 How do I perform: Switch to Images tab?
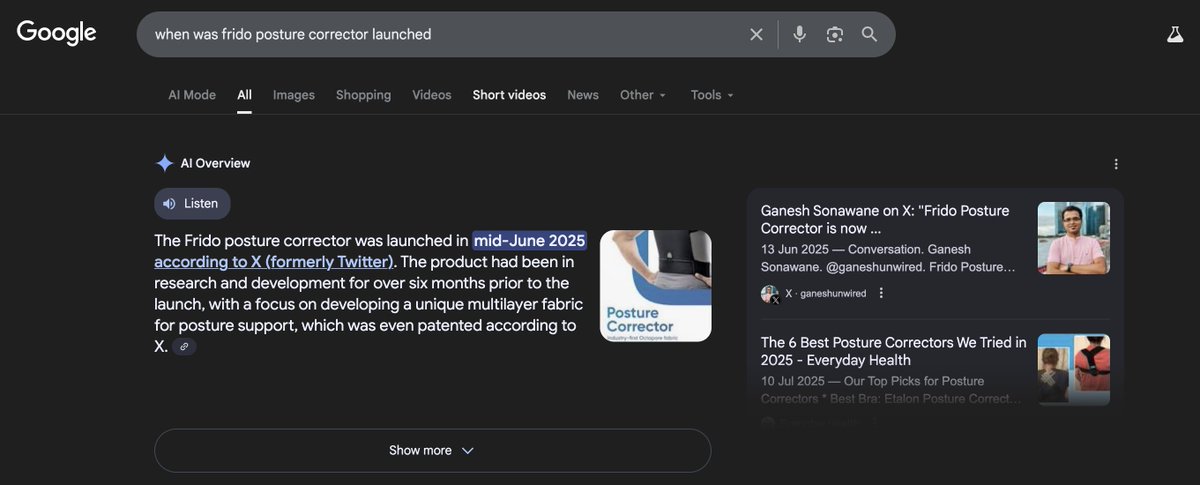click(x=294, y=95)
